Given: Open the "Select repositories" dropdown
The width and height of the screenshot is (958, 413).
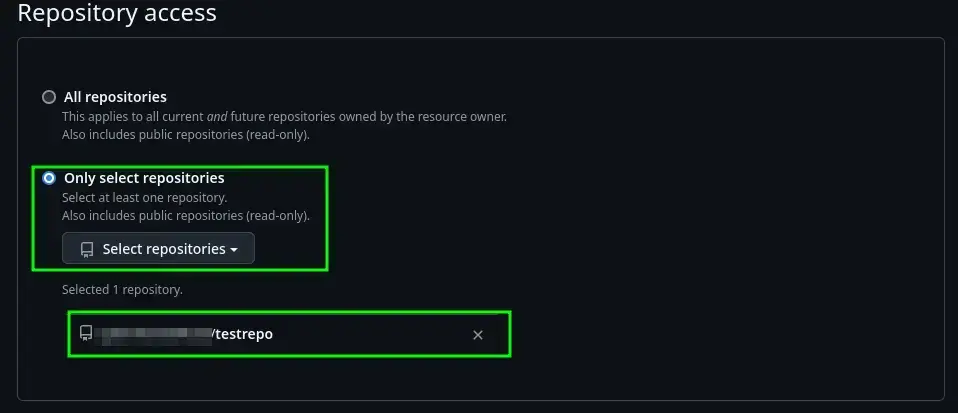Looking at the screenshot, I should point(158,249).
